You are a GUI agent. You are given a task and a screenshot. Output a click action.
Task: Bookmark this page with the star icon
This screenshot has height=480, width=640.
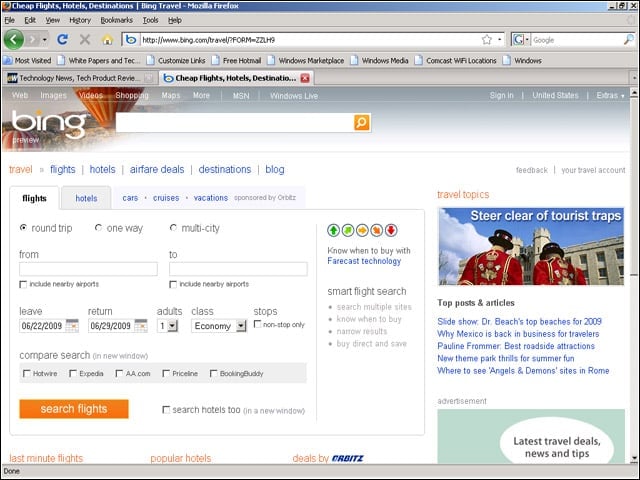(x=487, y=40)
